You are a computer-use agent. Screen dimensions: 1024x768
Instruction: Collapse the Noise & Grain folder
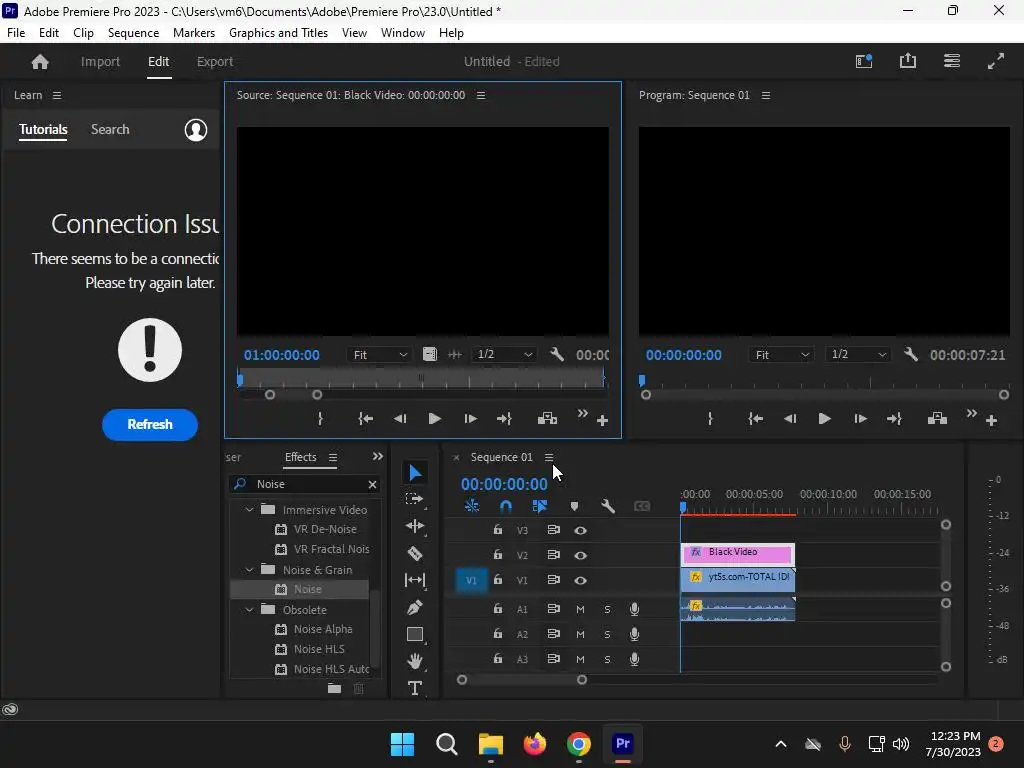[x=249, y=569]
